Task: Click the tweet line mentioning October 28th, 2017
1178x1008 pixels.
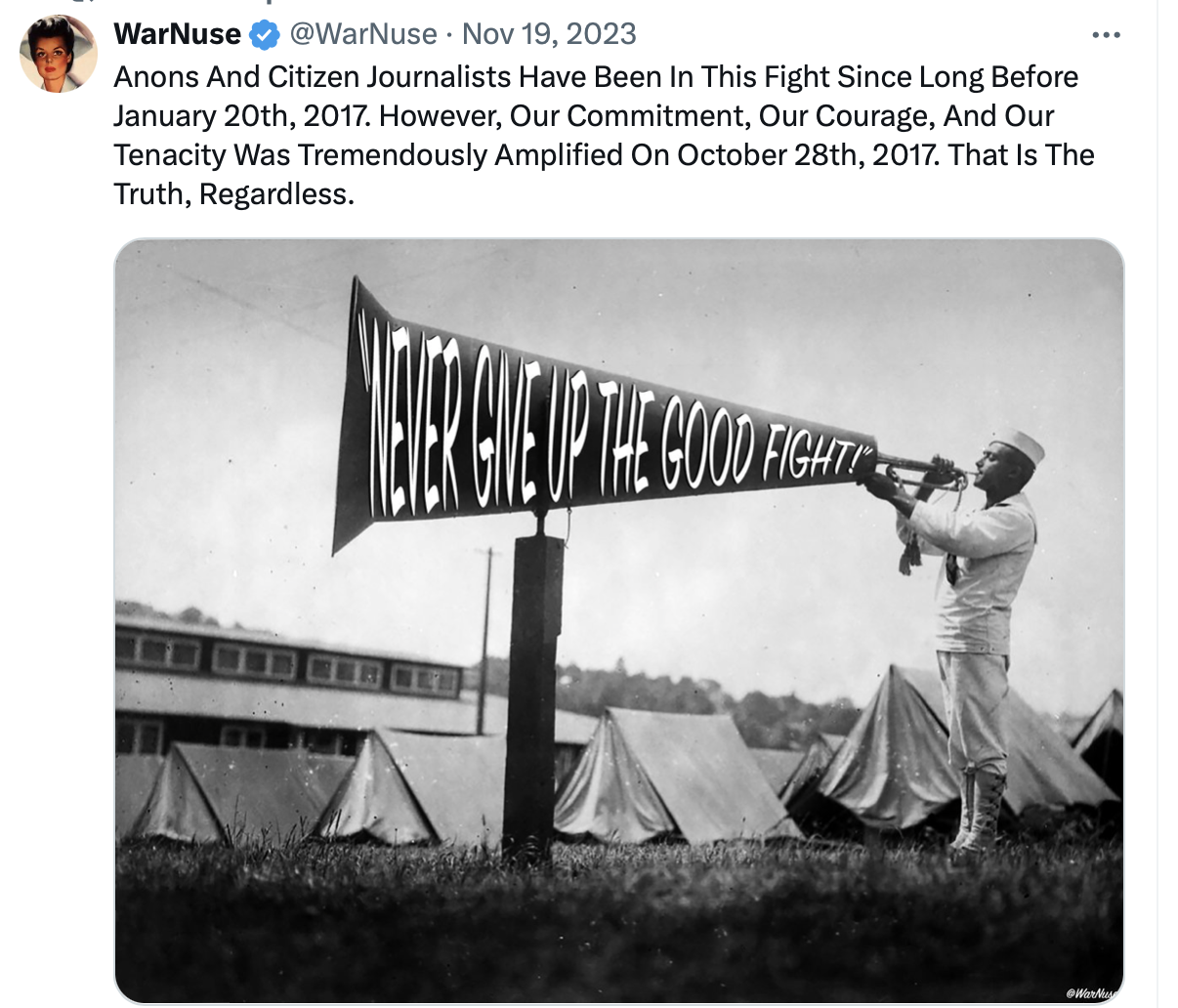Action: (x=604, y=154)
